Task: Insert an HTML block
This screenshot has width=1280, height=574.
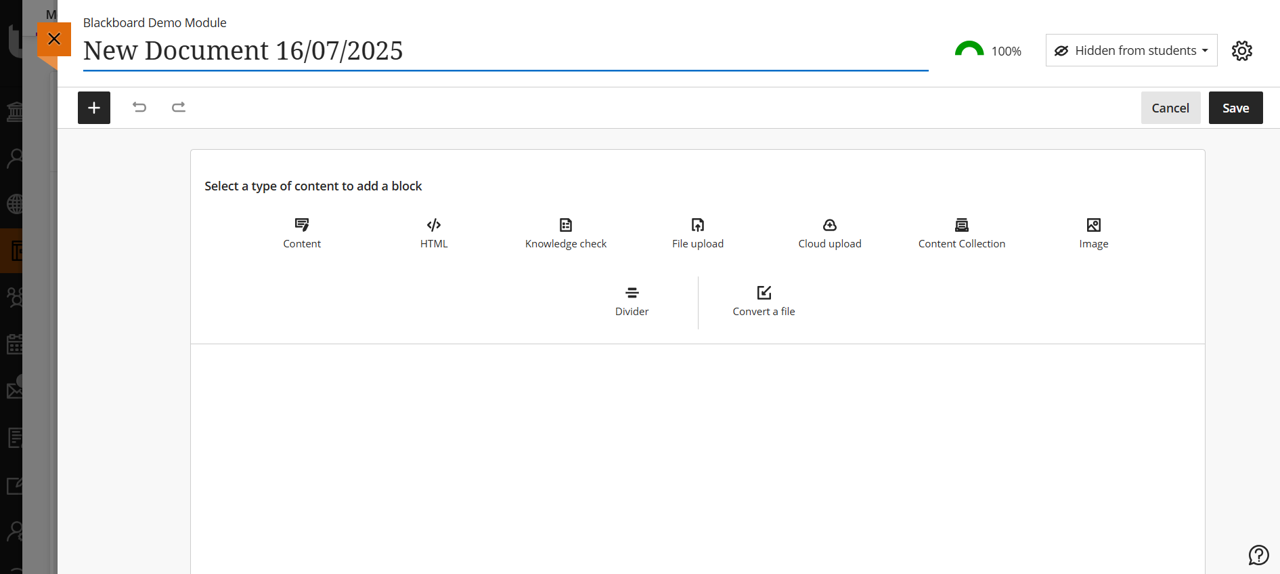Action: click(434, 234)
